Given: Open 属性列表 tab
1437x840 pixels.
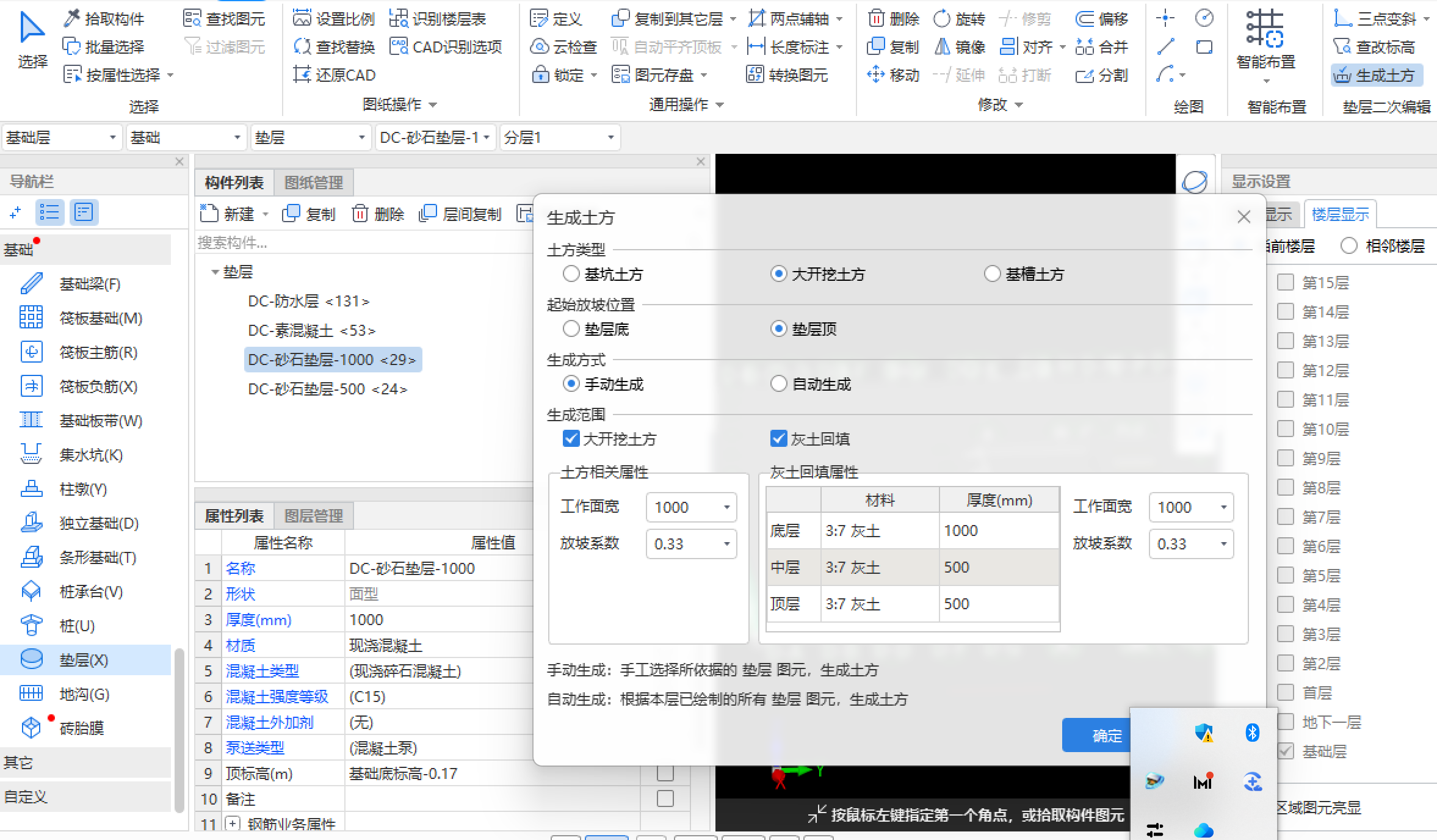Looking at the screenshot, I should pos(234,516).
